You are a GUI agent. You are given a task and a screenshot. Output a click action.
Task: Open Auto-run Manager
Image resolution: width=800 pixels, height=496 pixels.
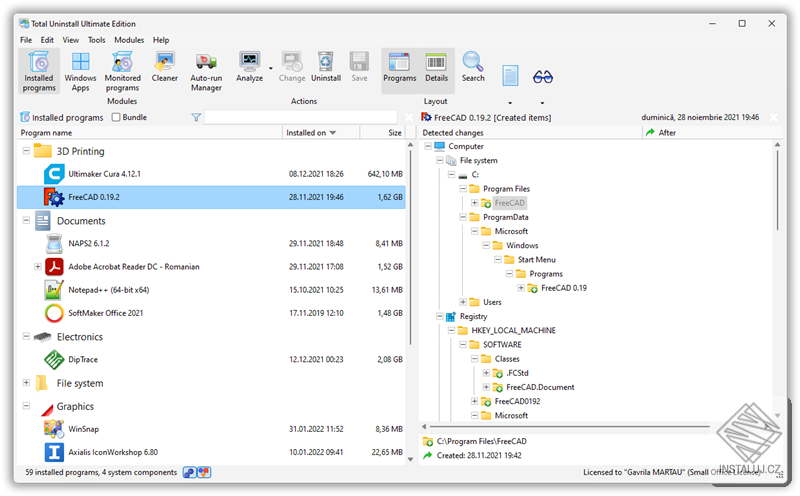[x=206, y=71]
